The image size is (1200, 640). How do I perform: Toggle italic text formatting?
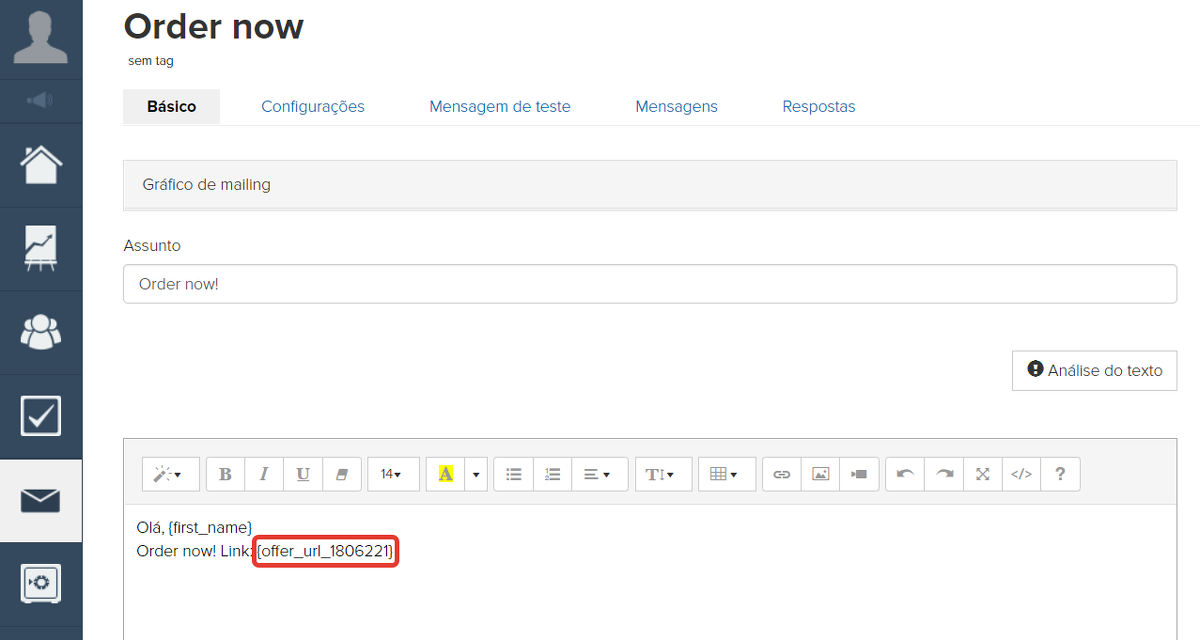click(x=264, y=474)
